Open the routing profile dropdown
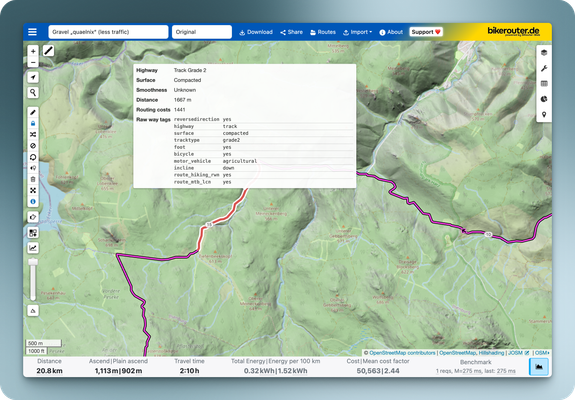 (108, 32)
